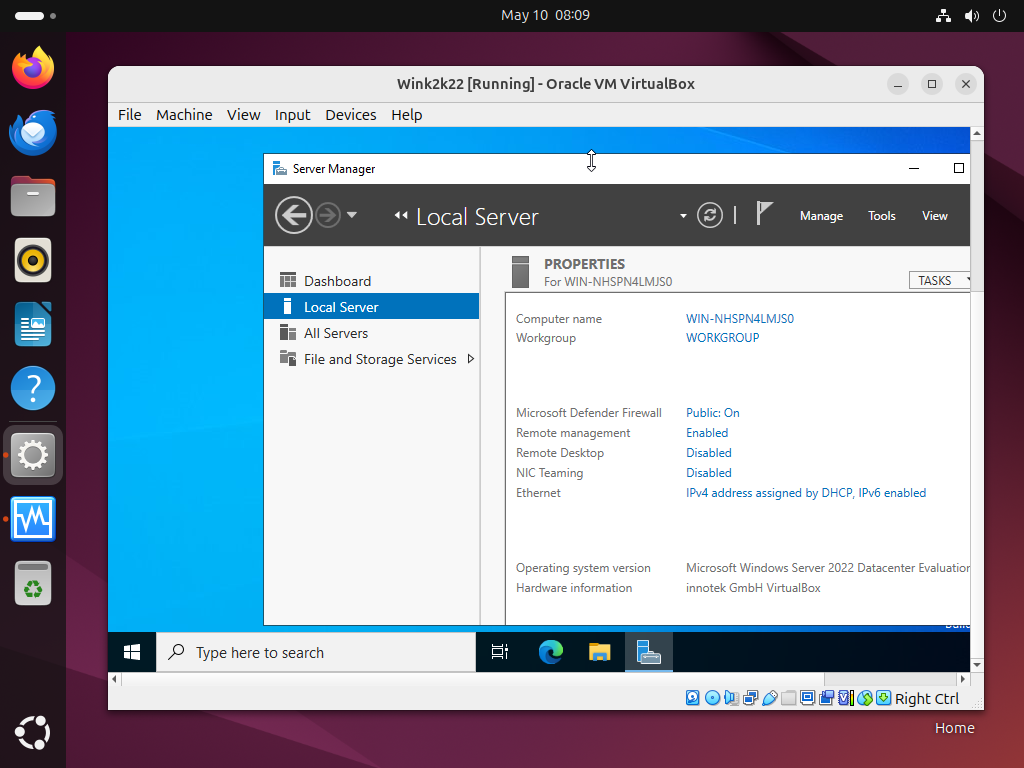The image size is (1024, 768).
Task: Open the clock showing May 10 08:09
Action: [545, 15]
